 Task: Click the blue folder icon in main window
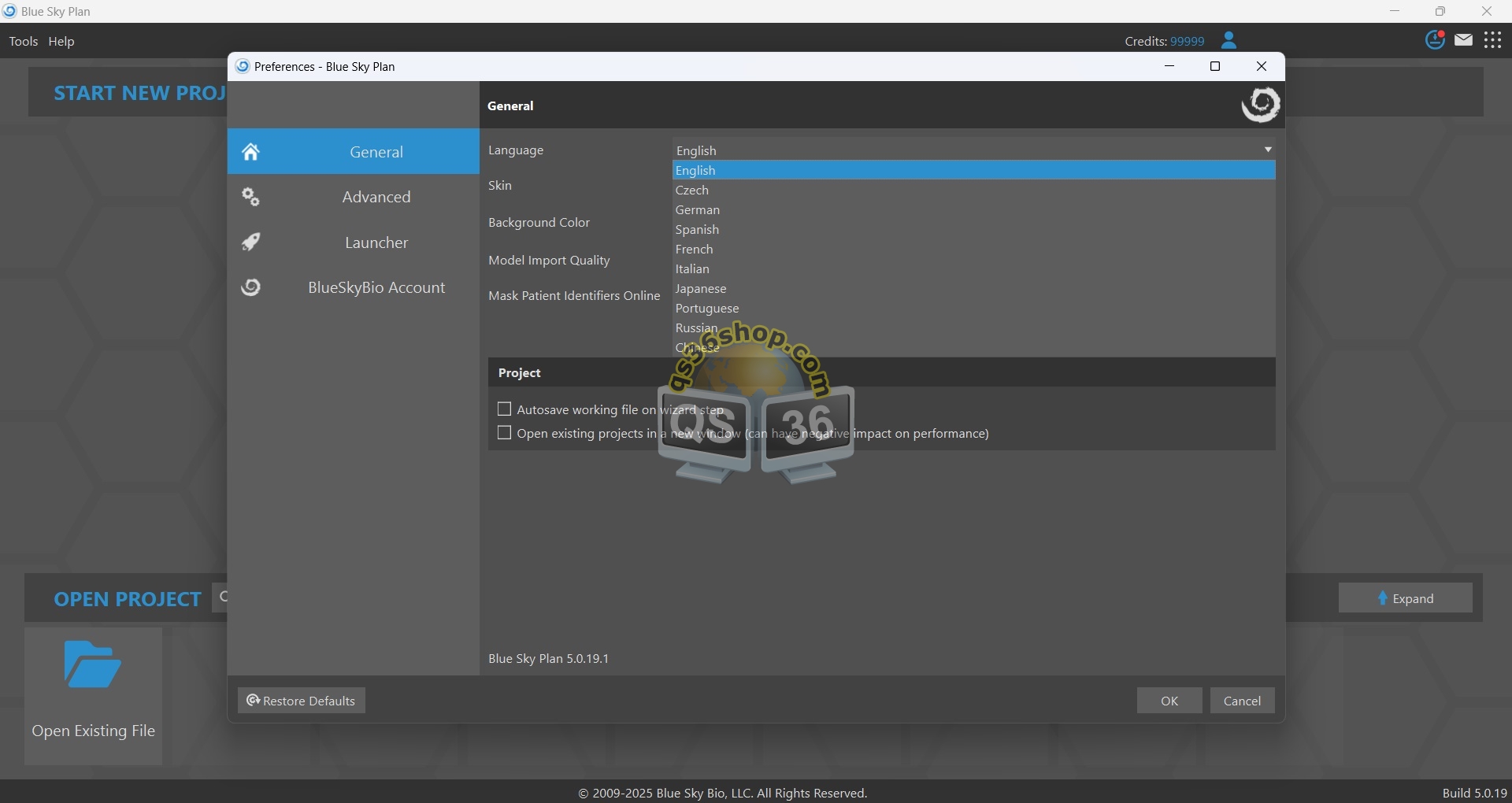[x=92, y=664]
